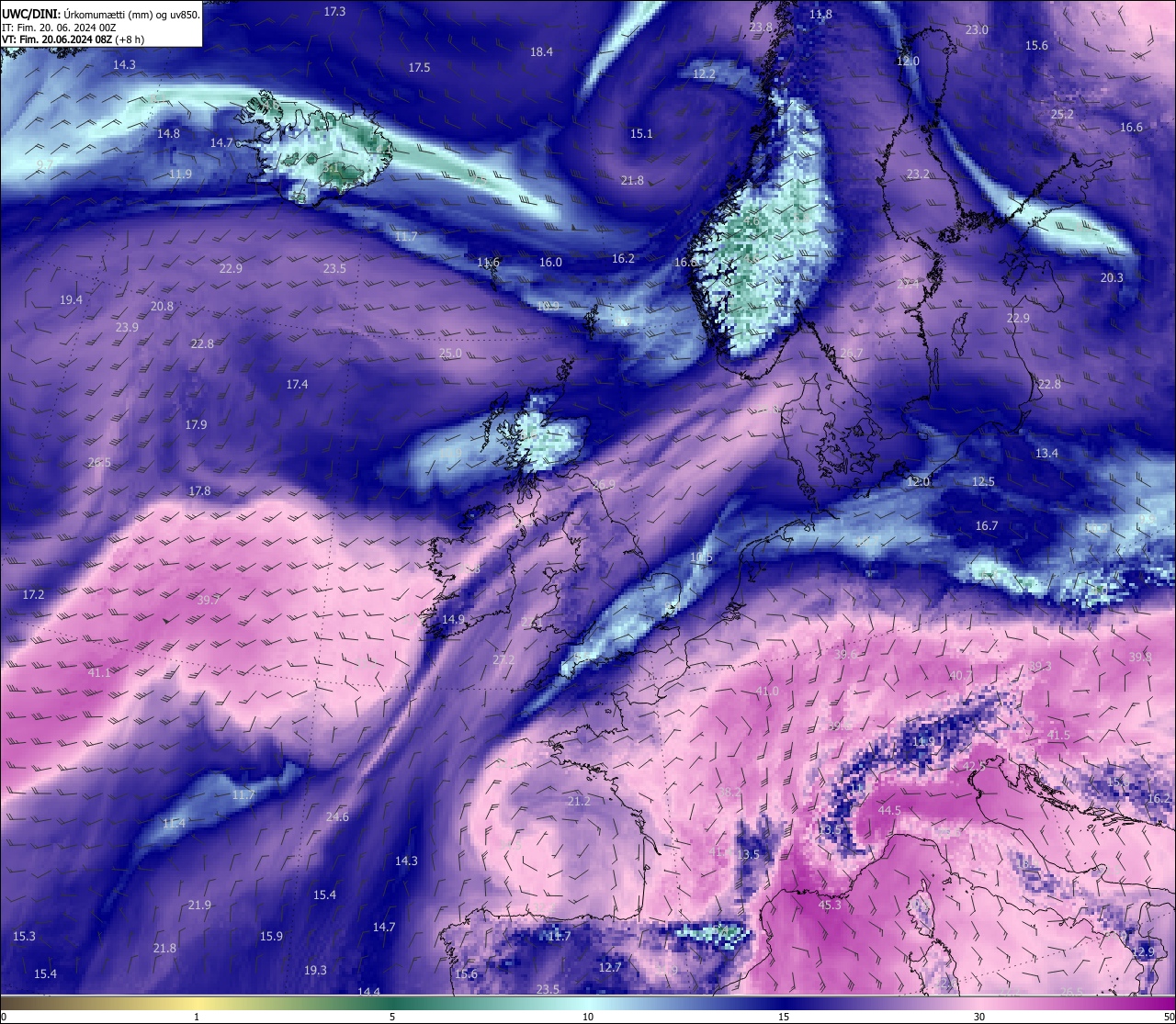Click the 23.2 value on the map

point(918,174)
